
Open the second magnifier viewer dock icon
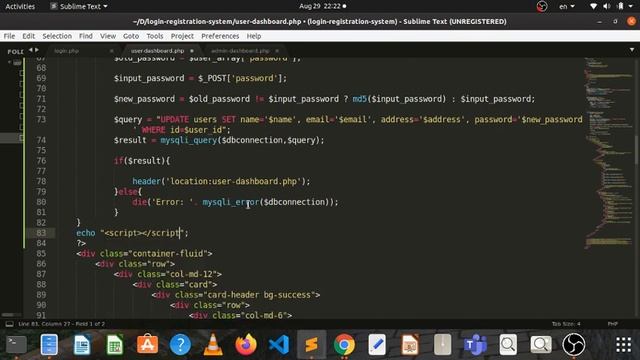click(541, 345)
